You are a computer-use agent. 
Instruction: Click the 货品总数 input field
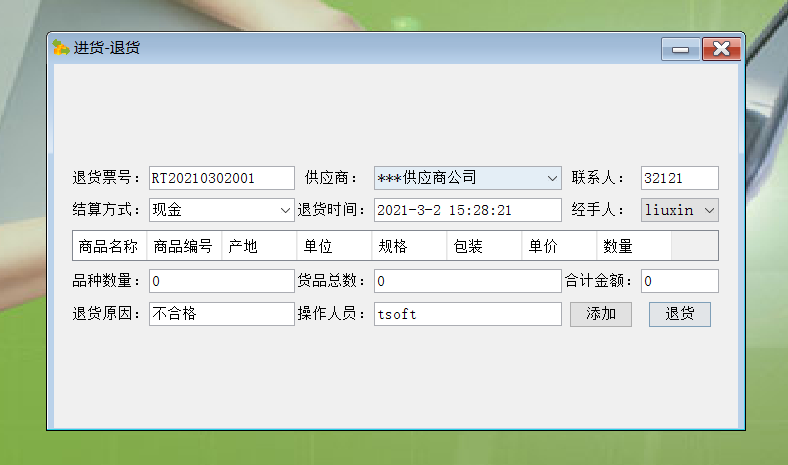467,281
